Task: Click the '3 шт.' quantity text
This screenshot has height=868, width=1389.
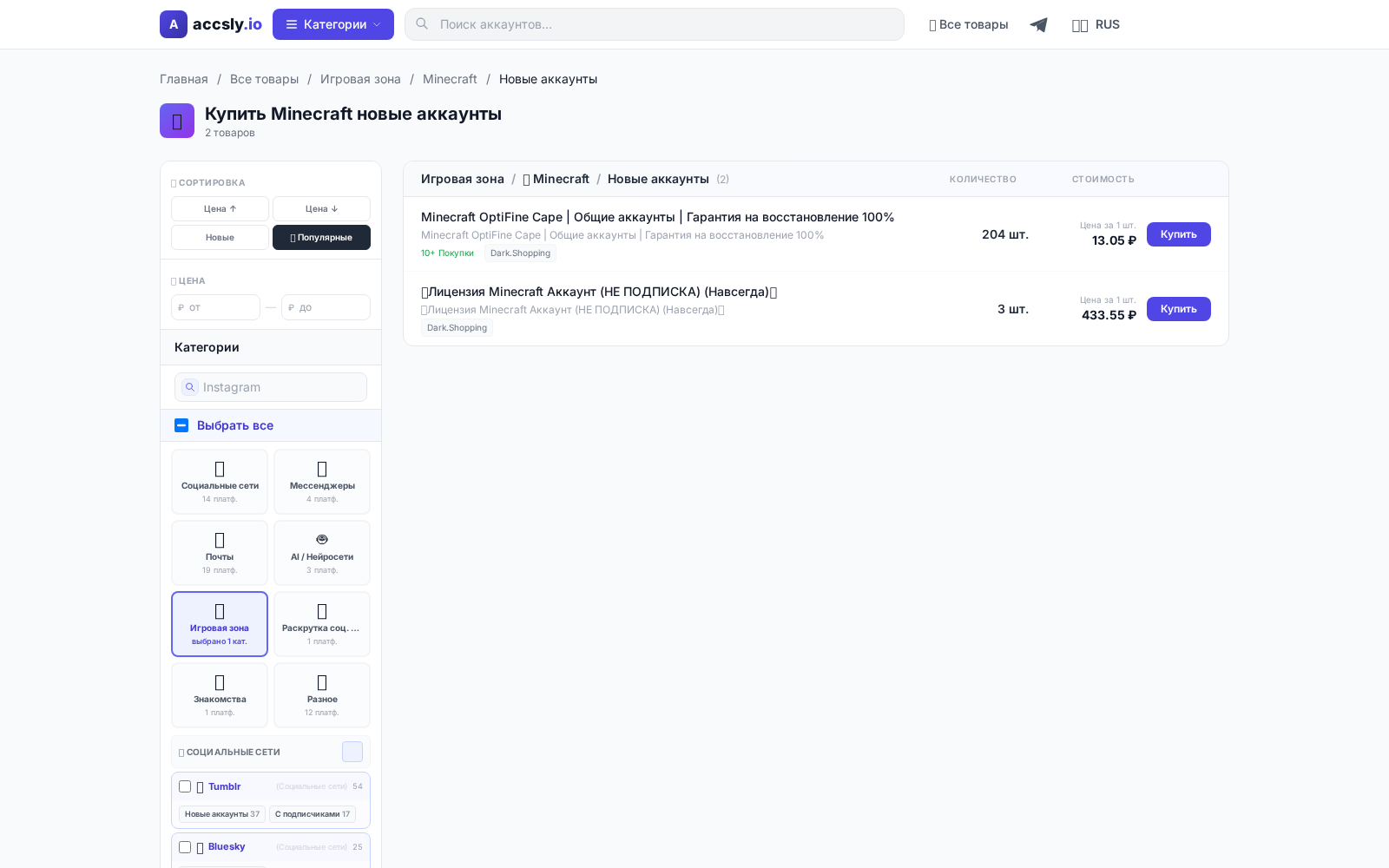Action: pyautogui.click(x=1013, y=309)
